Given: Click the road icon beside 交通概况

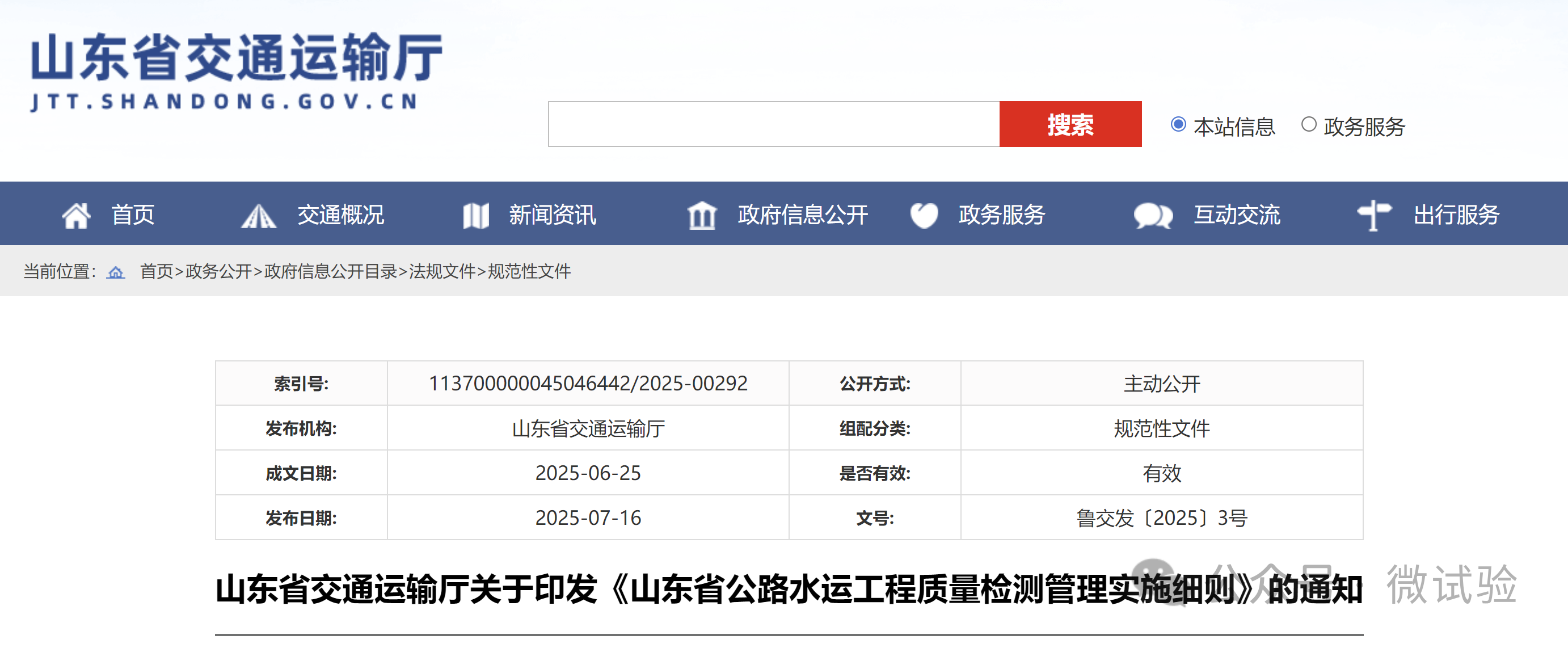Looking at the screenshot, I should (x=259, y=216).
